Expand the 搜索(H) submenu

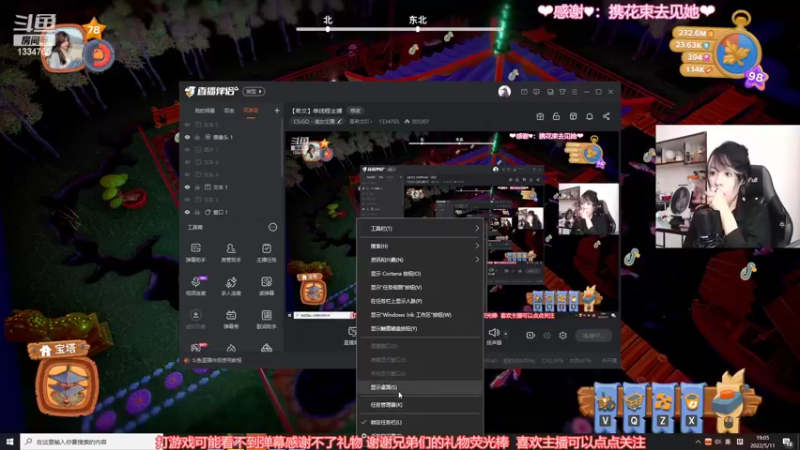coord(420,246)
